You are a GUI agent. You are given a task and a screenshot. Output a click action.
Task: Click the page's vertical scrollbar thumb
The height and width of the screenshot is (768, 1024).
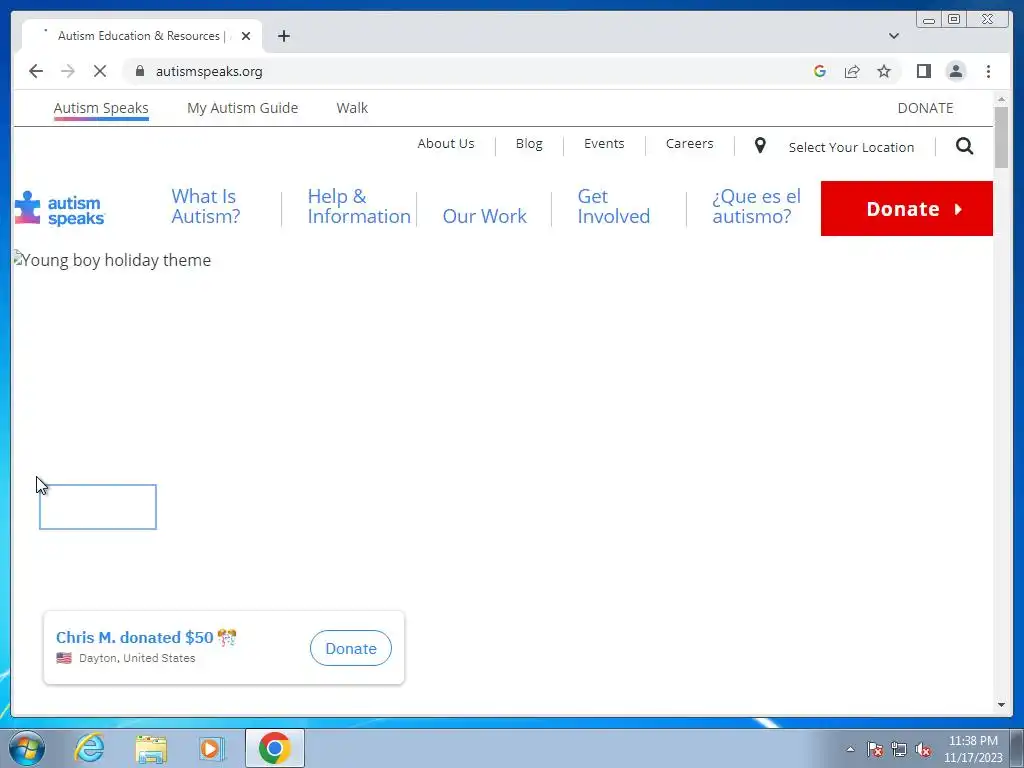[1001, 137]
